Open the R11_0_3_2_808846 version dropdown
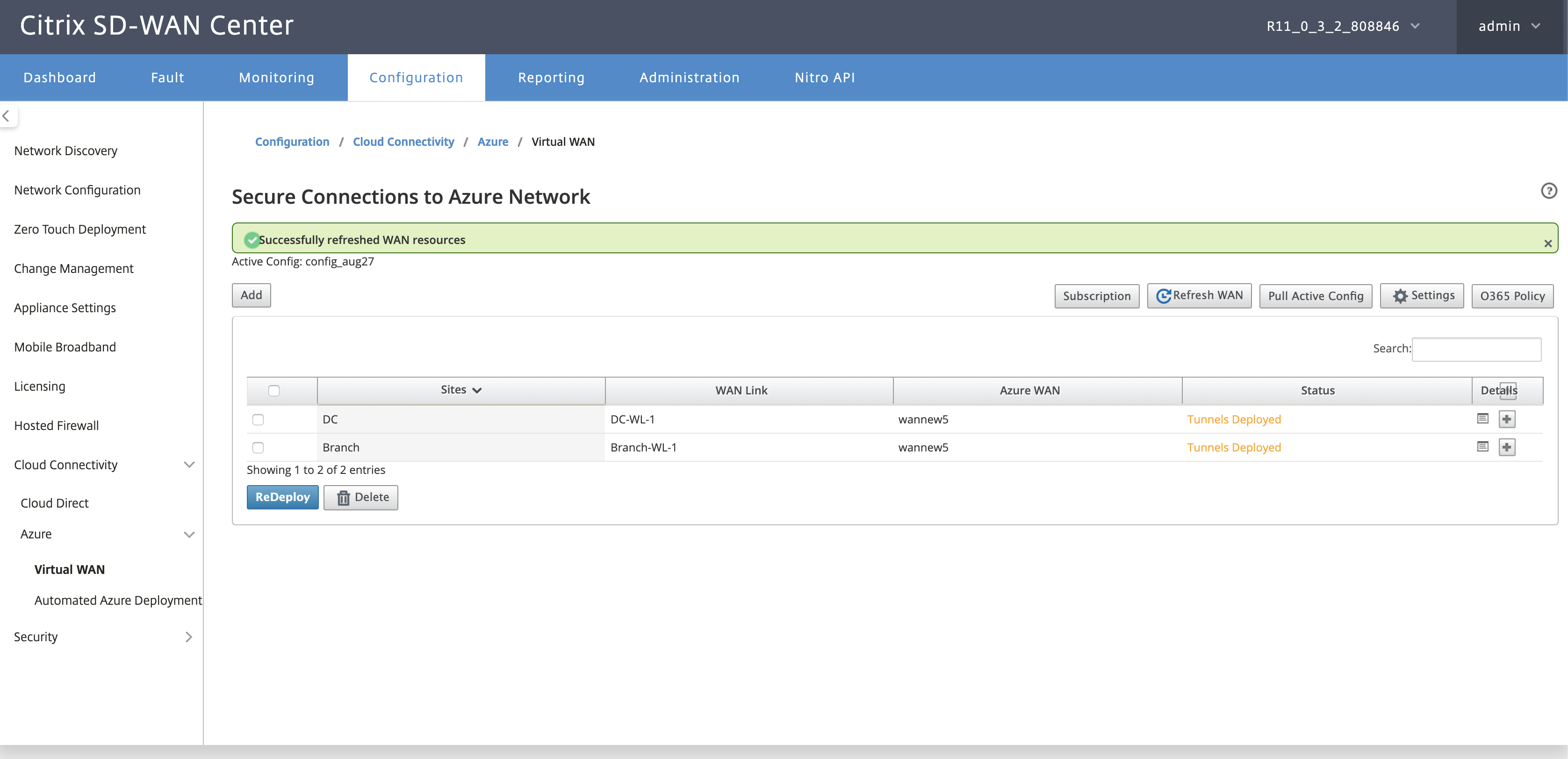The height and width of the screenshot is (759, 1568). point(1343,26)
